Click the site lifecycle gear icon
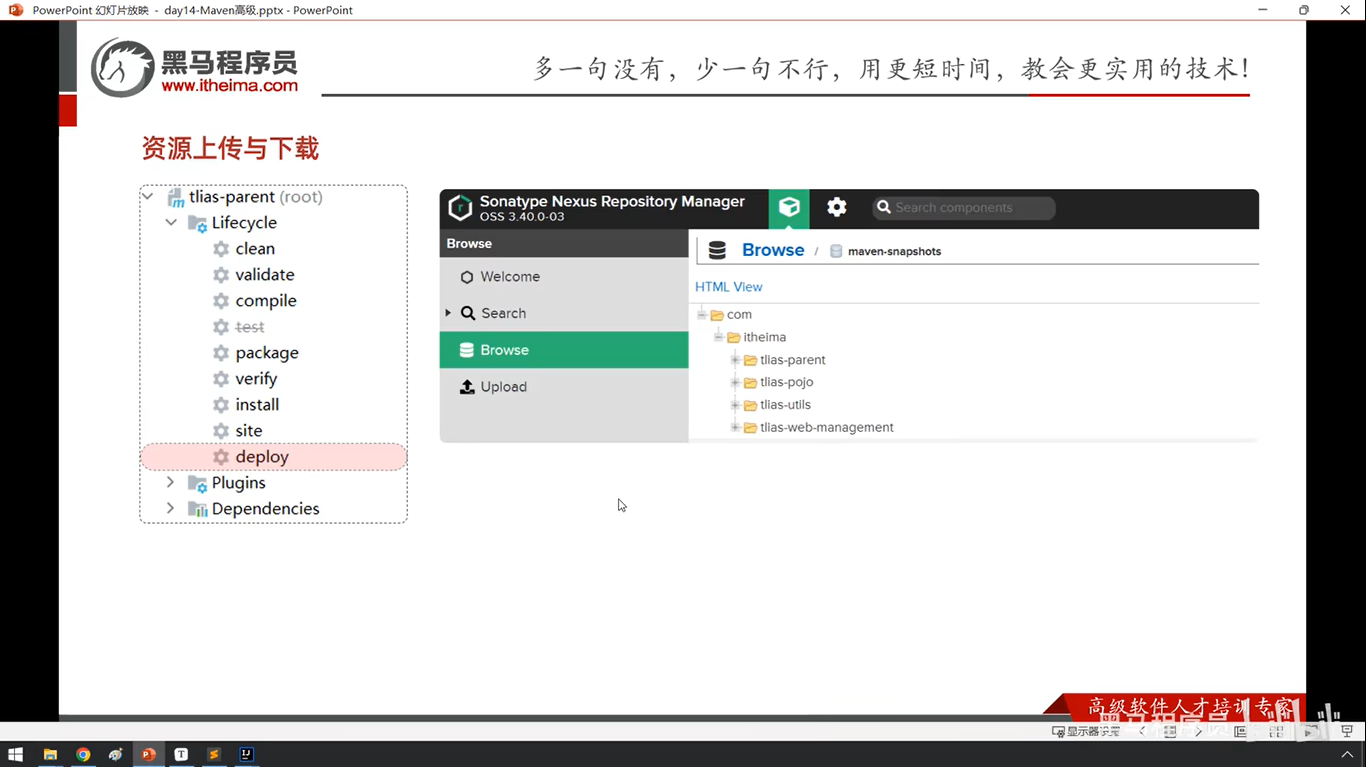1366x767 pixels. tap(221, 431)
